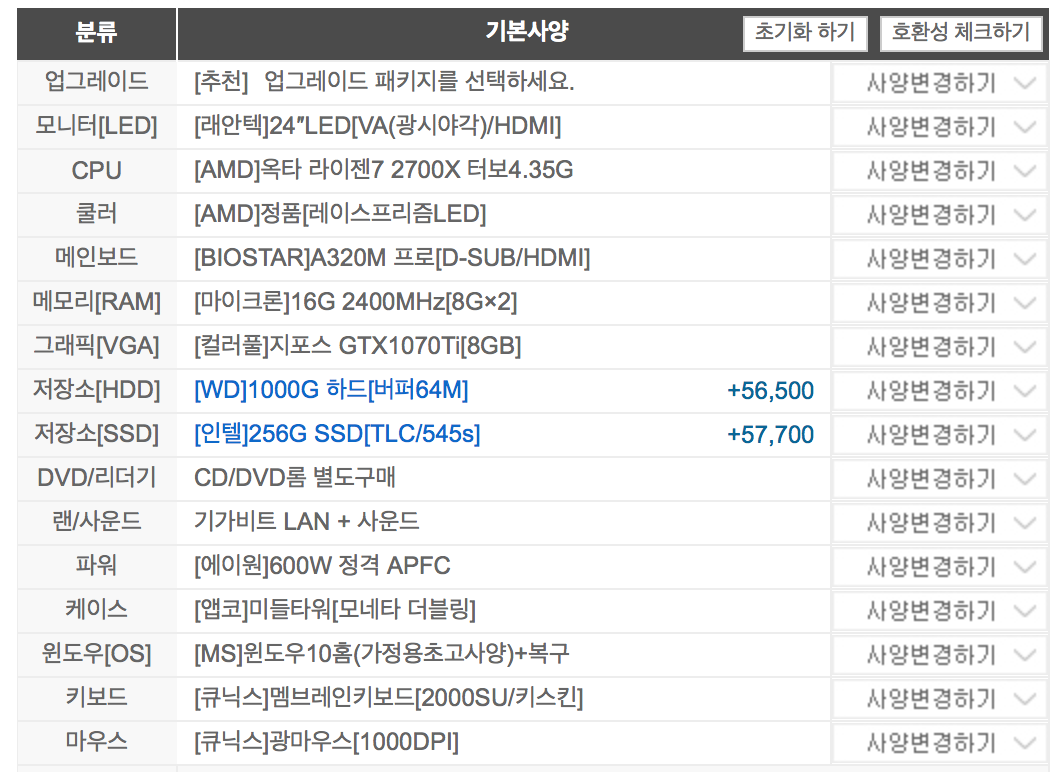1050x772 pixels.
Task: Click the 호환성 체크하기 button
Action: click(960, 32)
